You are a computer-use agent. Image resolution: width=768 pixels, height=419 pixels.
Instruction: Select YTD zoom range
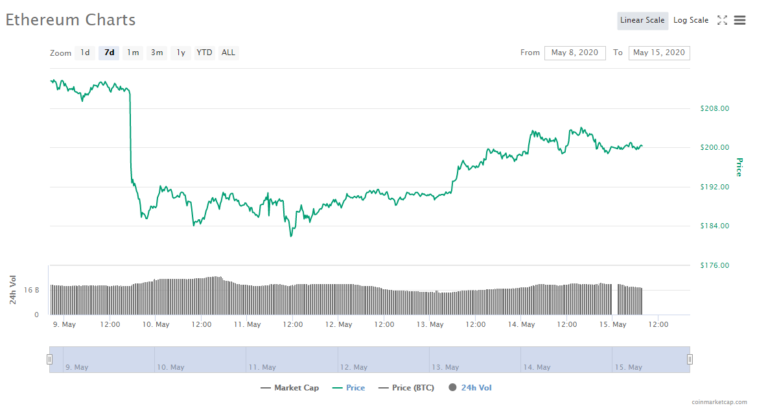(204, 52)
